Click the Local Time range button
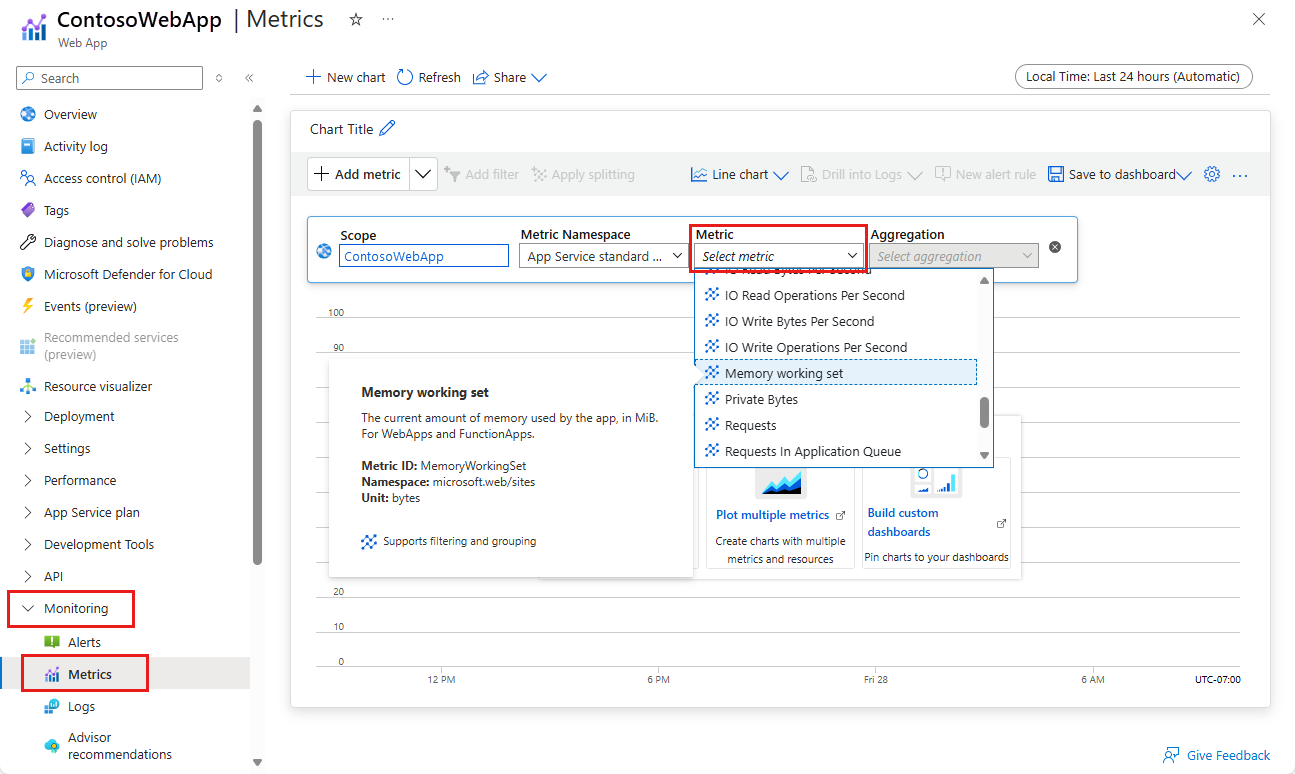Image resolution: width=1295 pixels, height=774 pixels. (x=1132, y=76)
